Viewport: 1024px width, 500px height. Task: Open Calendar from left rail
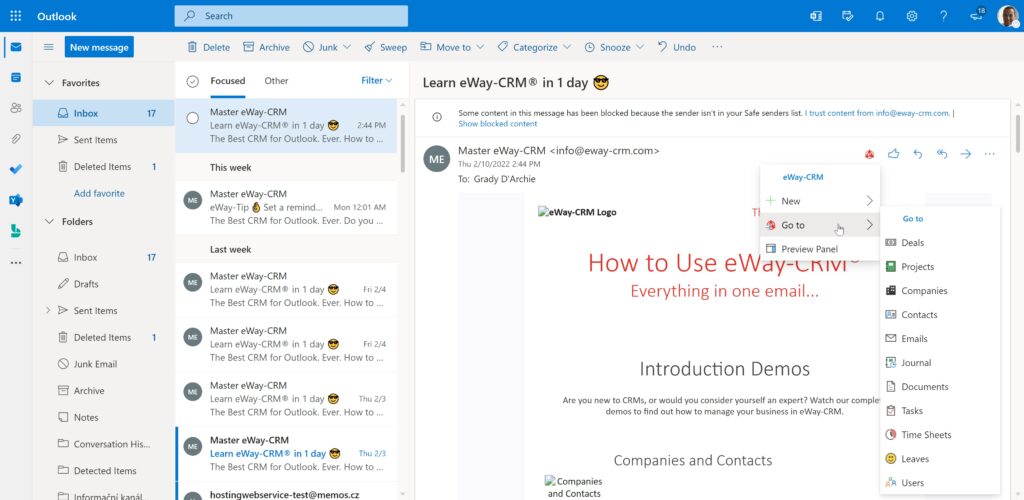coord(16,78)
